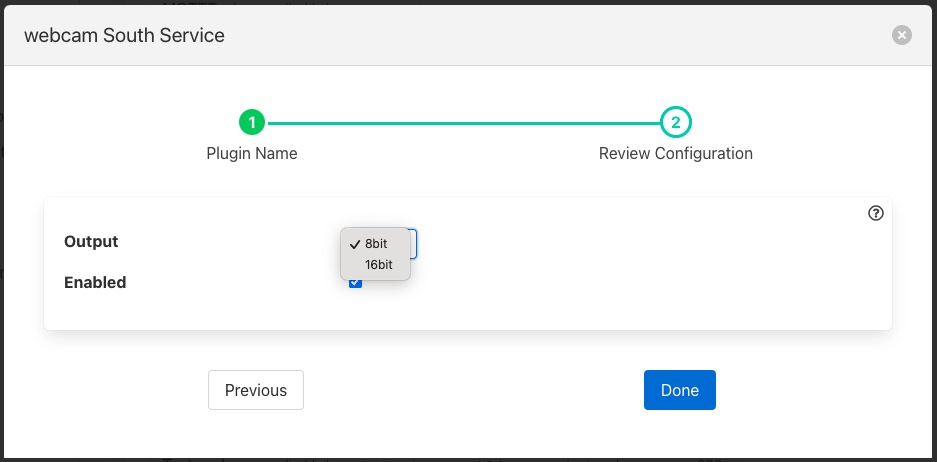Click the webcam South Service title text

pos(125,35)
